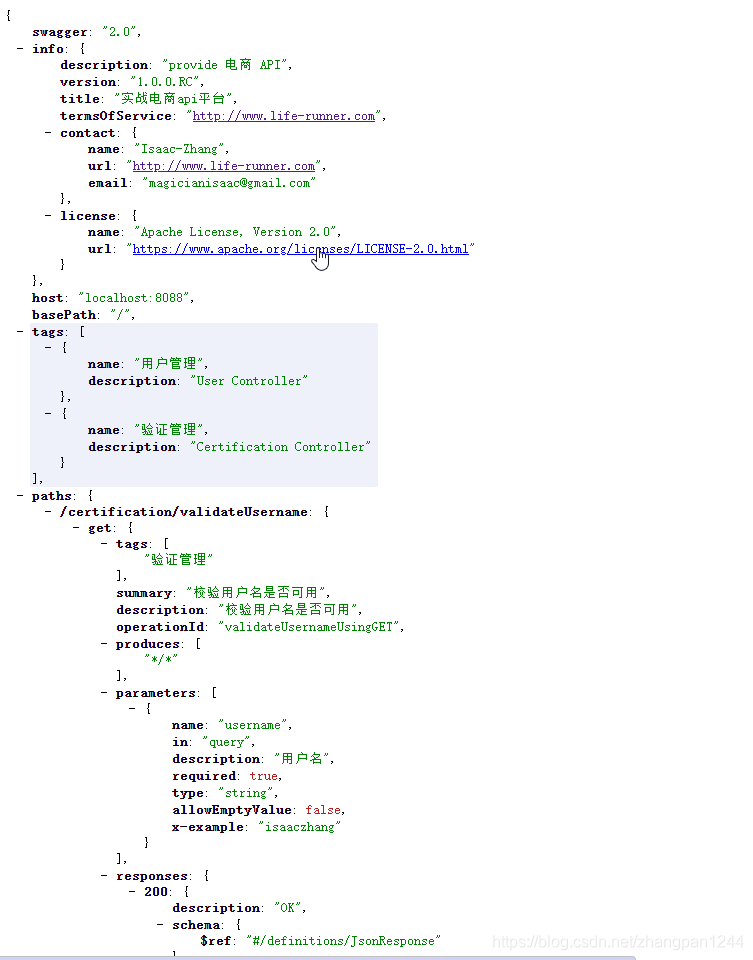Viewport: 753px width, 960px height.
Task: Open the Apache LICENSE-2.0.html link
Action: 301,249
